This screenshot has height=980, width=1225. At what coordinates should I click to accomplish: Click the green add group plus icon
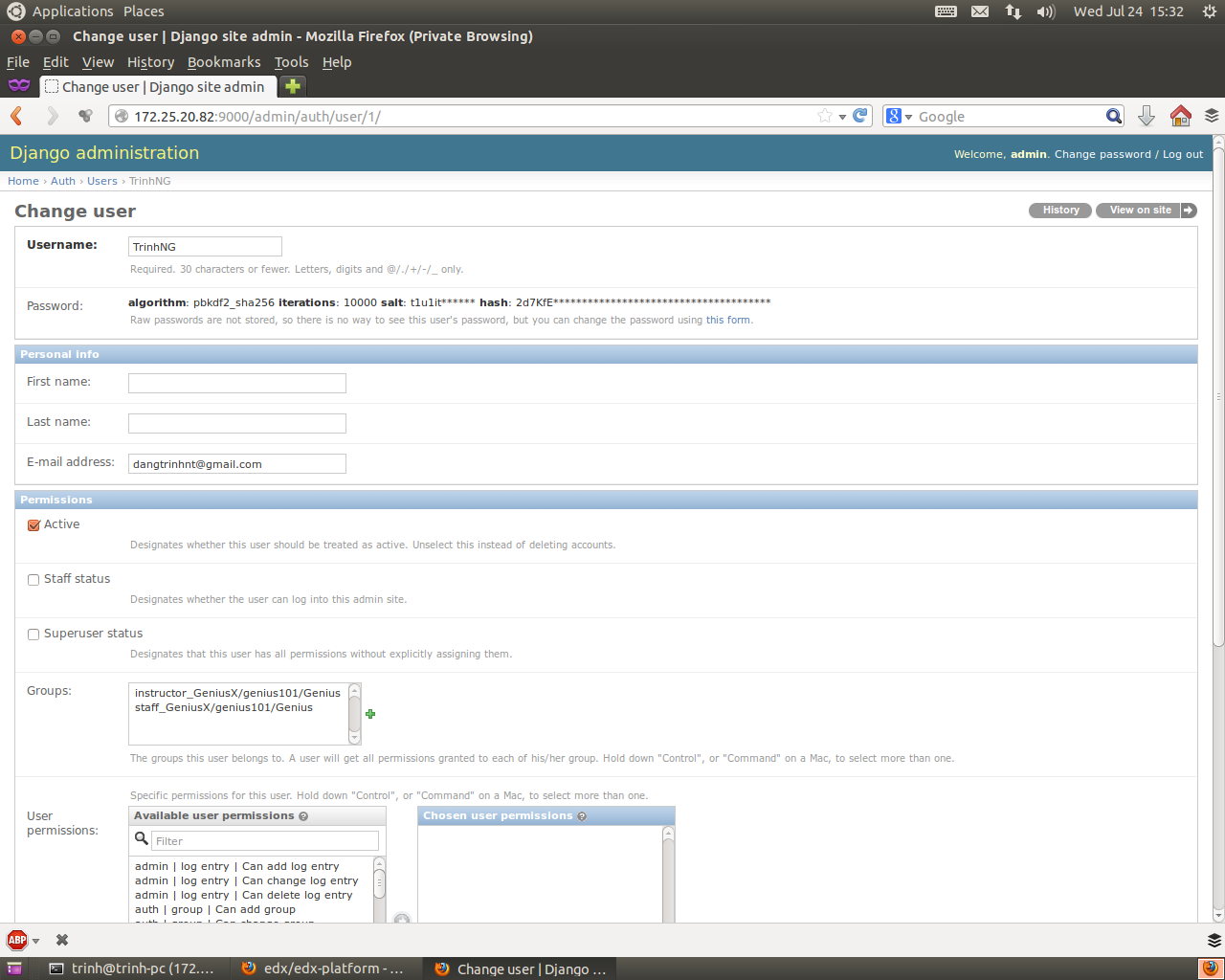coord(370,714)
